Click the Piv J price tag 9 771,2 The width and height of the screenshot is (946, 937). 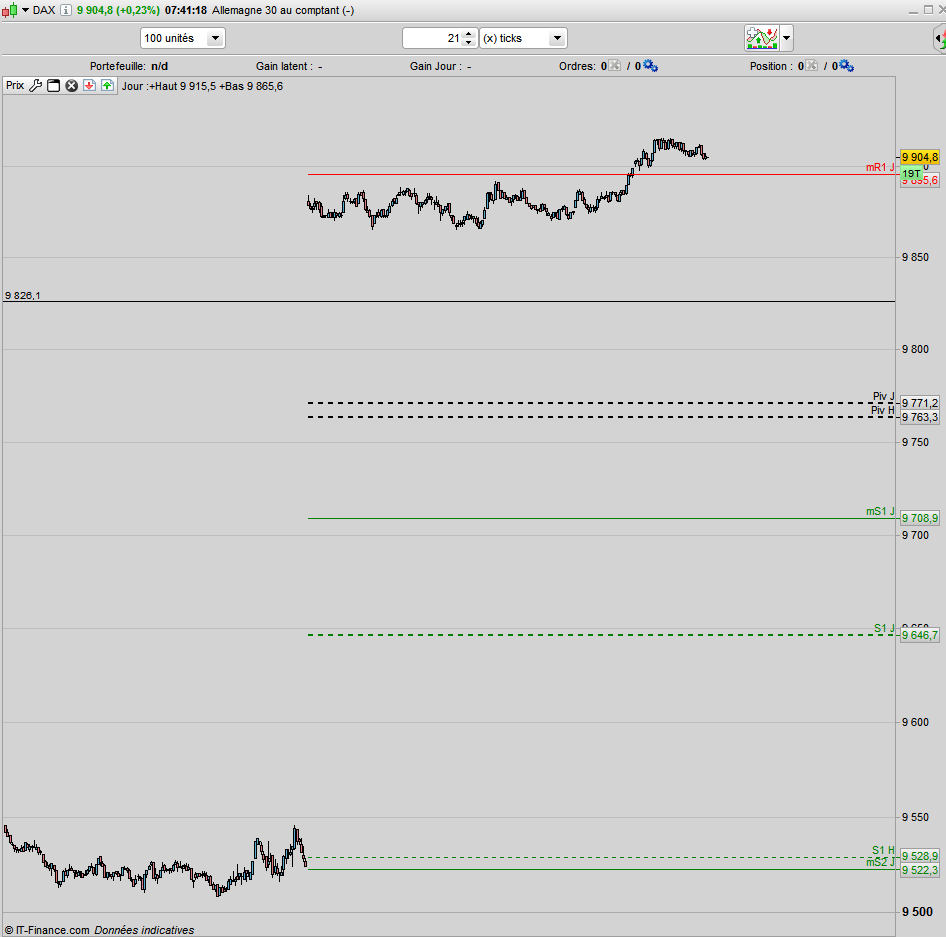[x=920, y=403]
